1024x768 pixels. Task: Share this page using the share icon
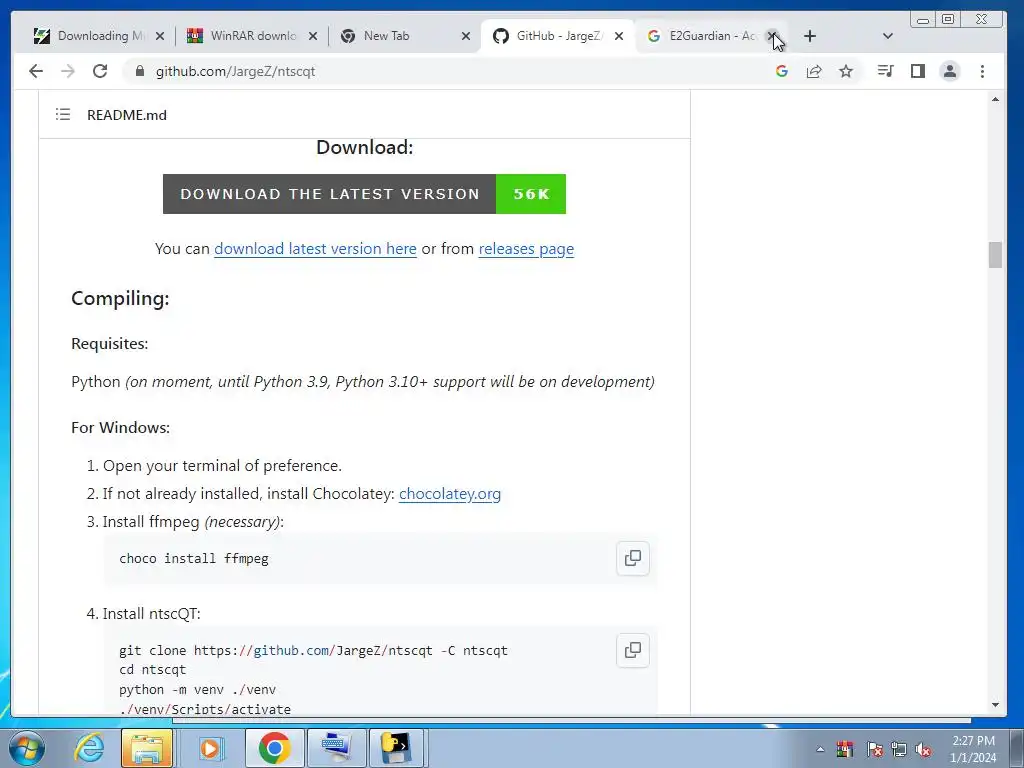(x=814, y=71)
